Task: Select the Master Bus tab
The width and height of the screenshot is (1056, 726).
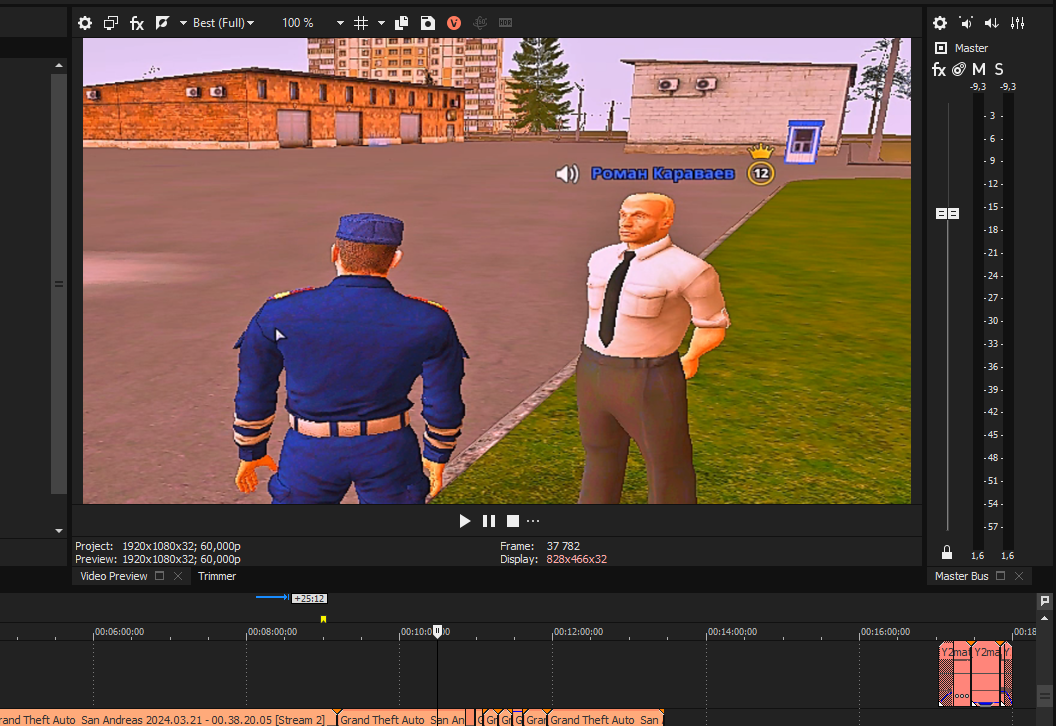Action: pyautogui.click(x=961, y=576)
